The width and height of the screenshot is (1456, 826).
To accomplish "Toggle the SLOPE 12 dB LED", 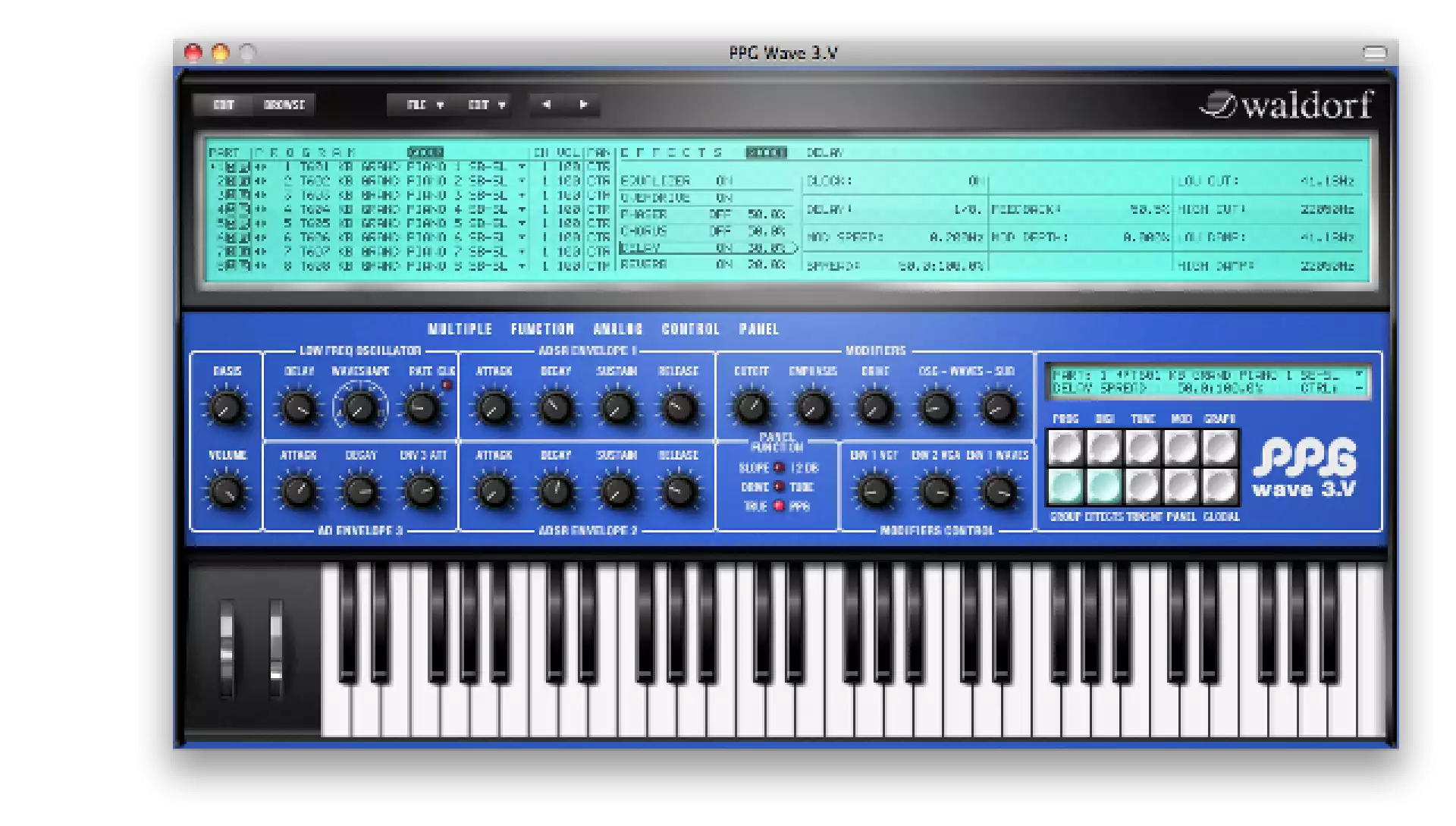I will (x=779, y=468).
